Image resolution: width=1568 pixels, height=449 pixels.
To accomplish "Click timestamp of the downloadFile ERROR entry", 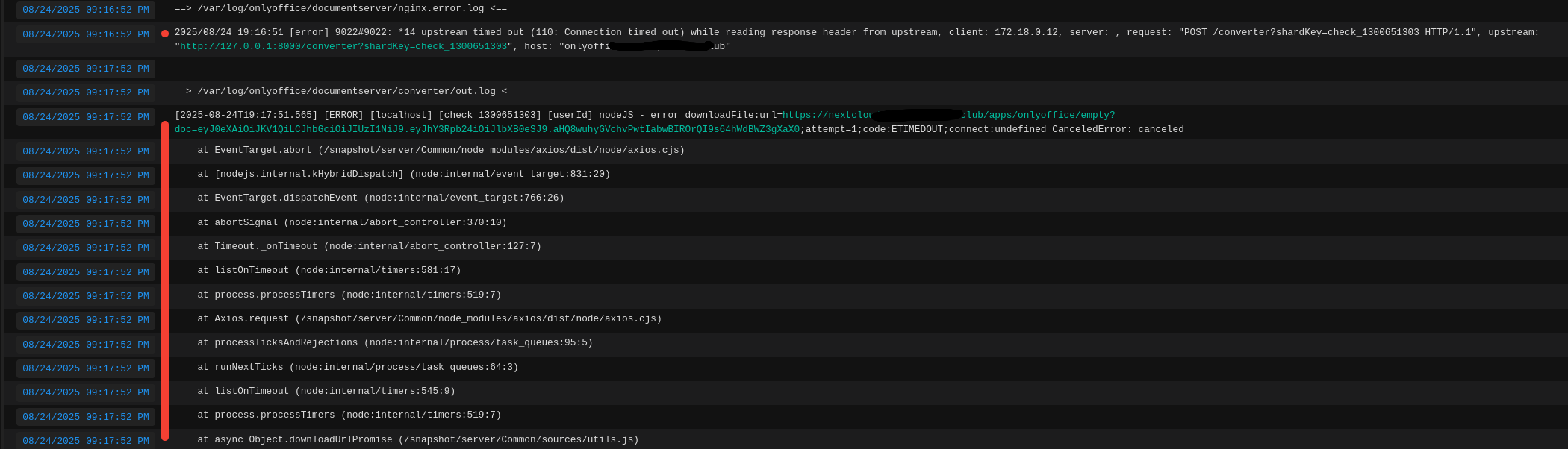I will [86, 117].
